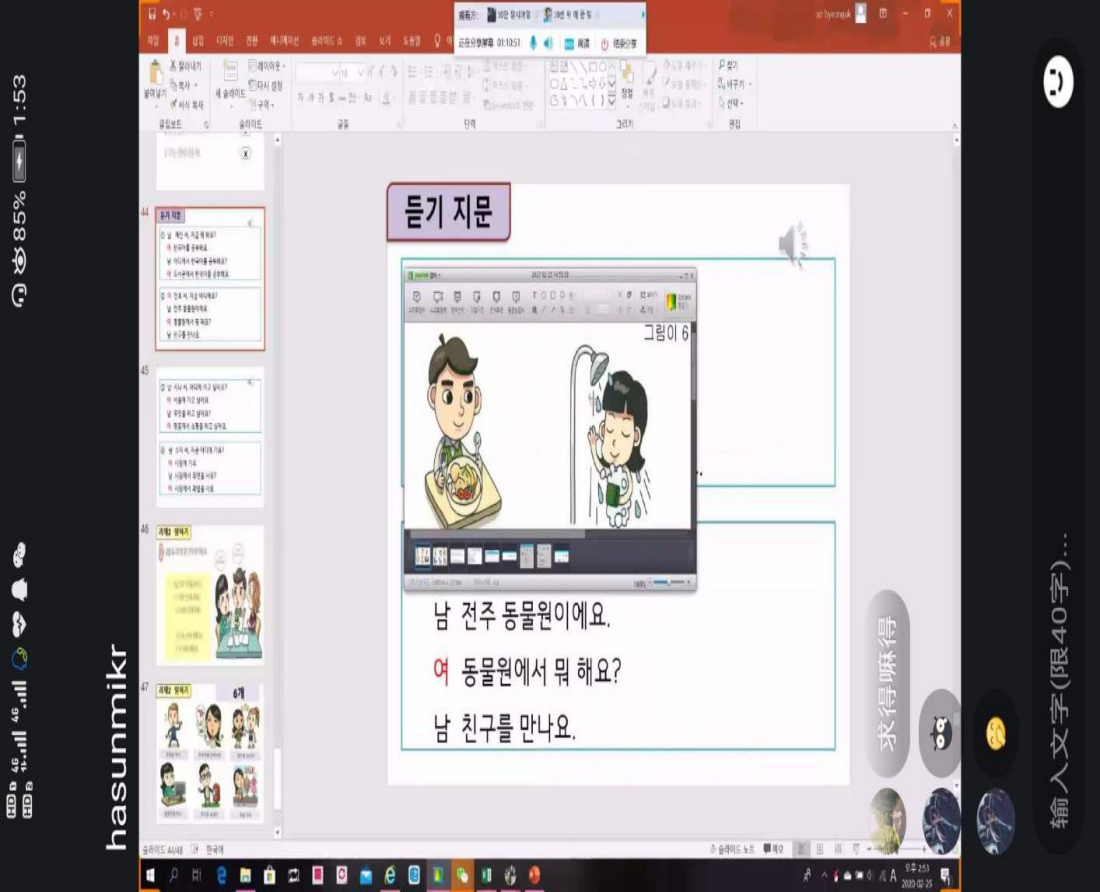The width and height of the screenshot is (1100, 892).
Task: Click the speaker audio icon on the slide
Action: tap(792, 243)
